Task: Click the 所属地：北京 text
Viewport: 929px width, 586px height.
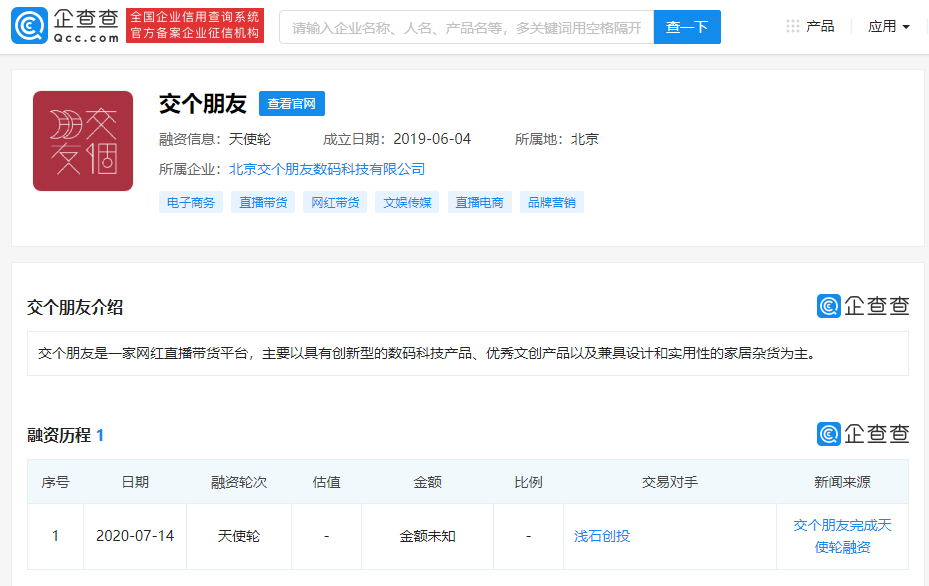Action: tap(557, 139)
